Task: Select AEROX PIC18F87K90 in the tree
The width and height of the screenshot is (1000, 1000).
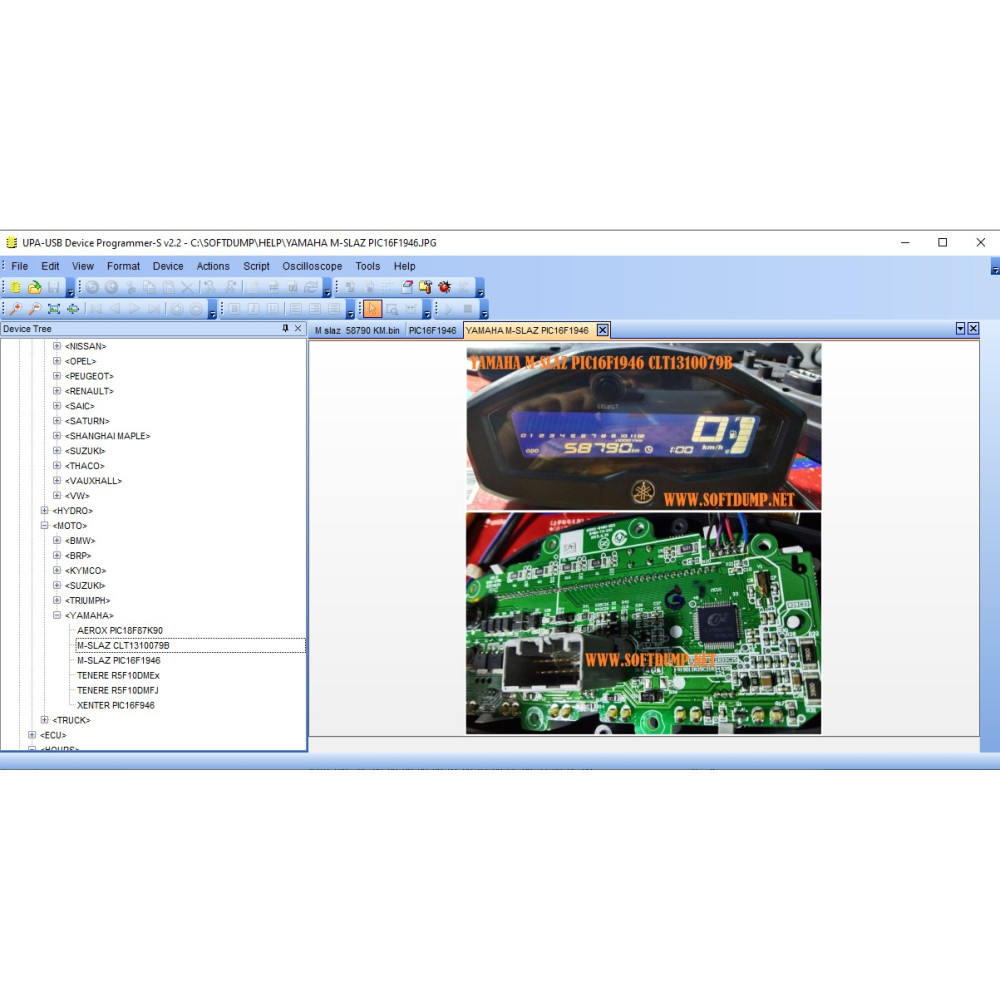Action: pyautogui.click(x=120, y=630)
